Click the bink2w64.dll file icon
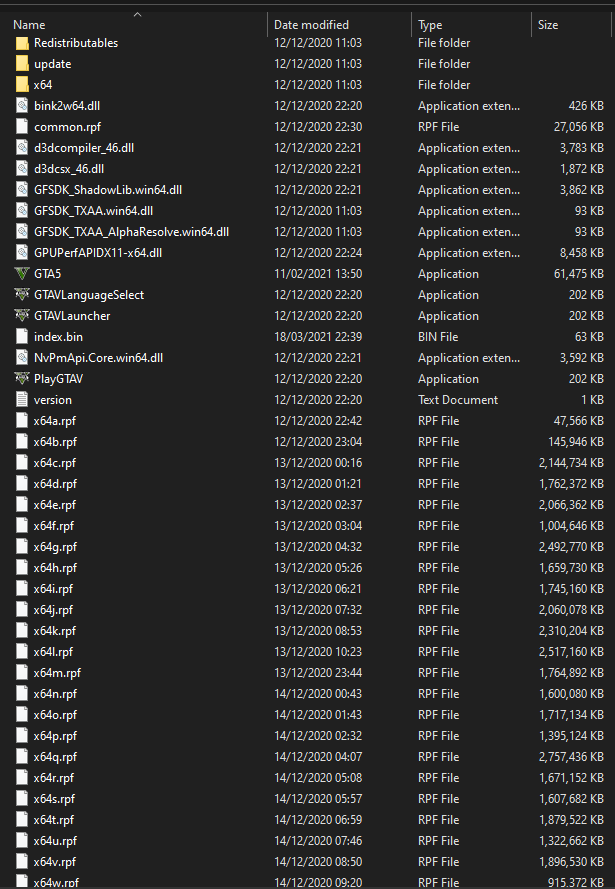This screenshot has width=615, height=889. point(22,106)
